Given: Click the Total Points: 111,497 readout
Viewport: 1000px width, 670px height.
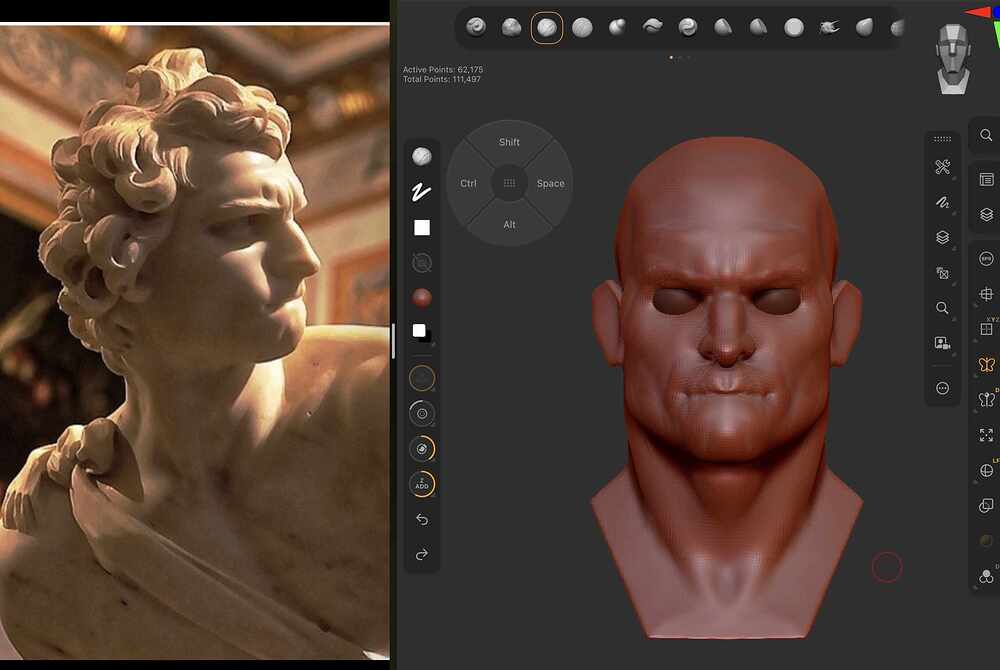Looking at the screenshot, I should click(441, 79).
